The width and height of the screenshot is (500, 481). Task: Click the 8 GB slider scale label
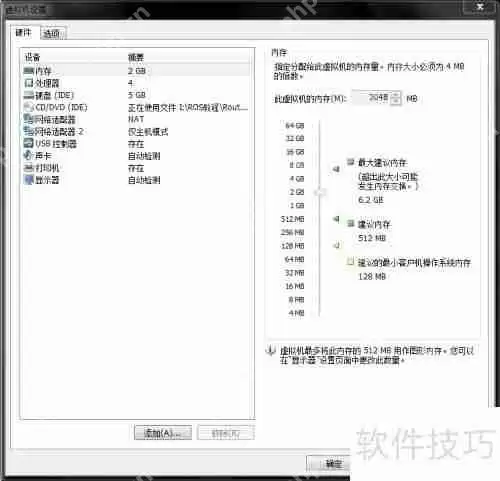tap(297, 165)
